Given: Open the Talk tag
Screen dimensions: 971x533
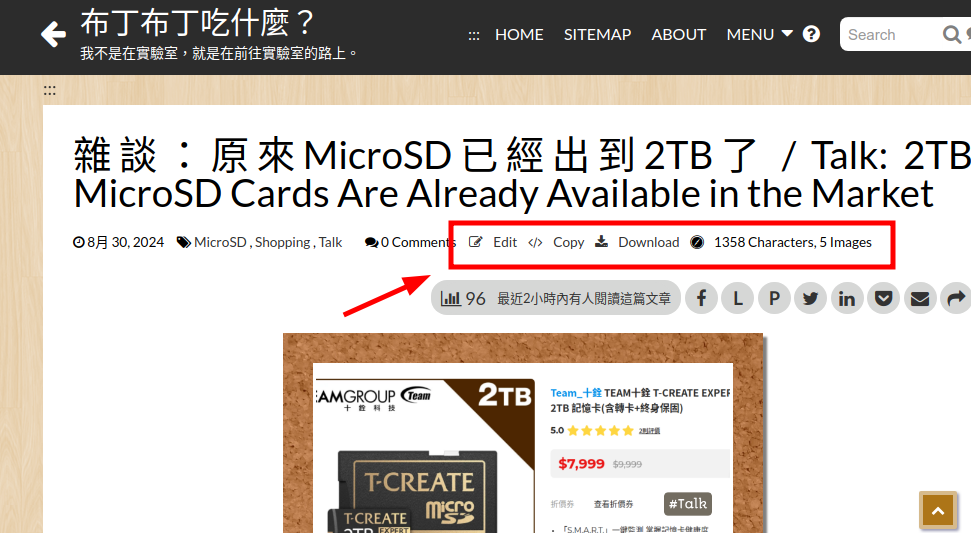Looking at the screenshot, I should 330,242.
